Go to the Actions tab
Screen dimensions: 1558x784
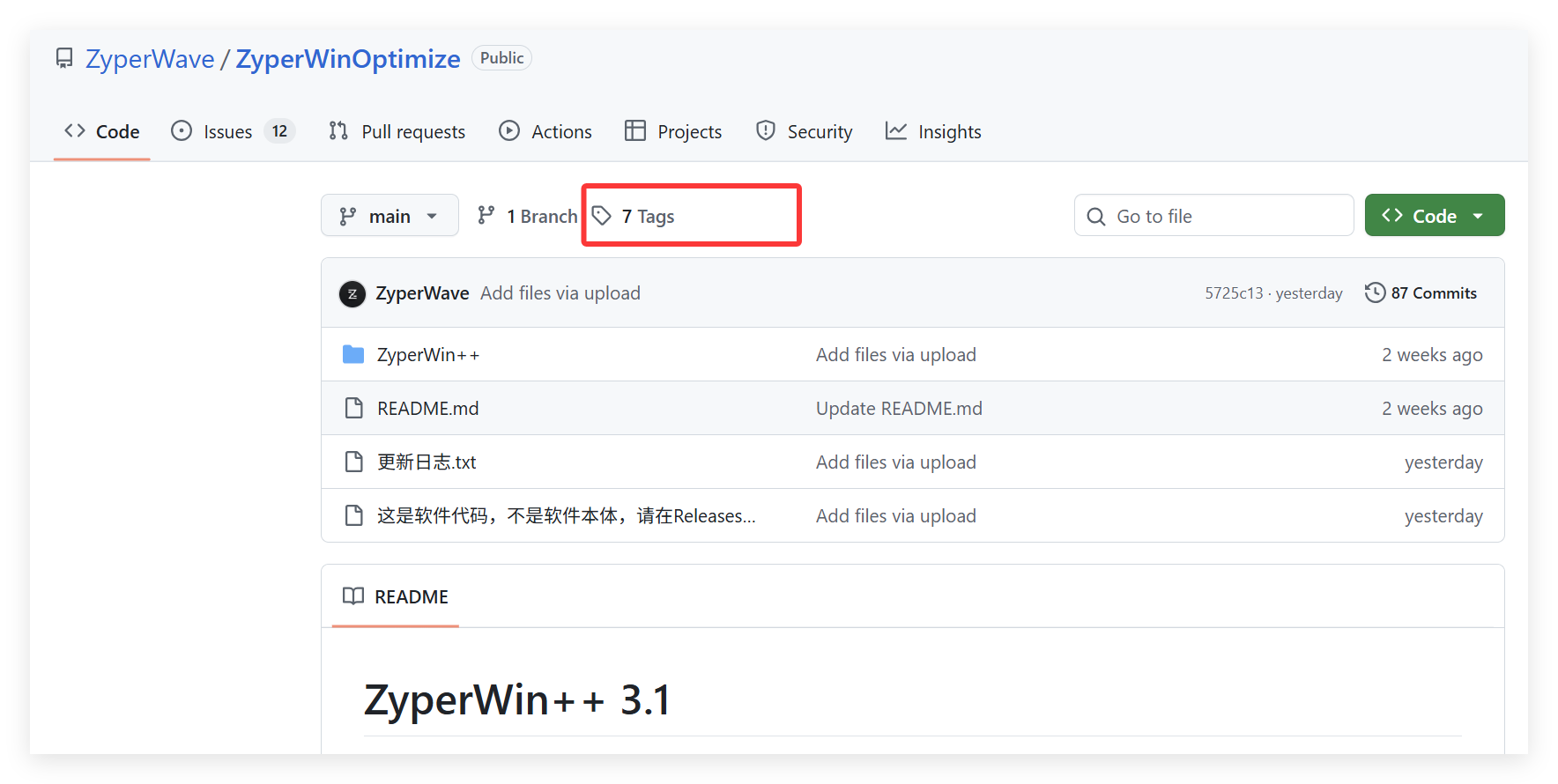point(545,132)
